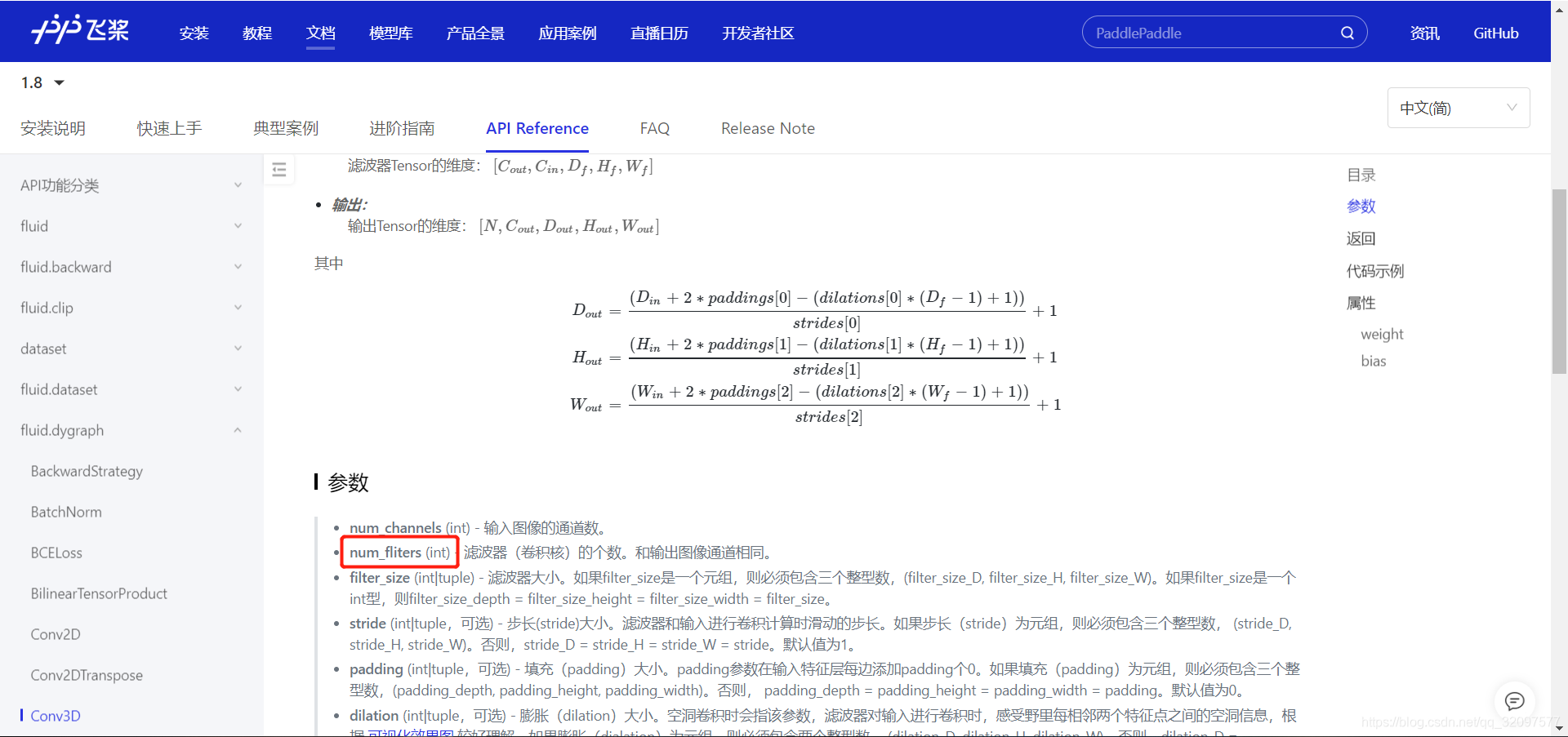The width and height of the screenshot is (1568, 737).
Task: Expand the fluid.backward section
Action: click(131, 267)
